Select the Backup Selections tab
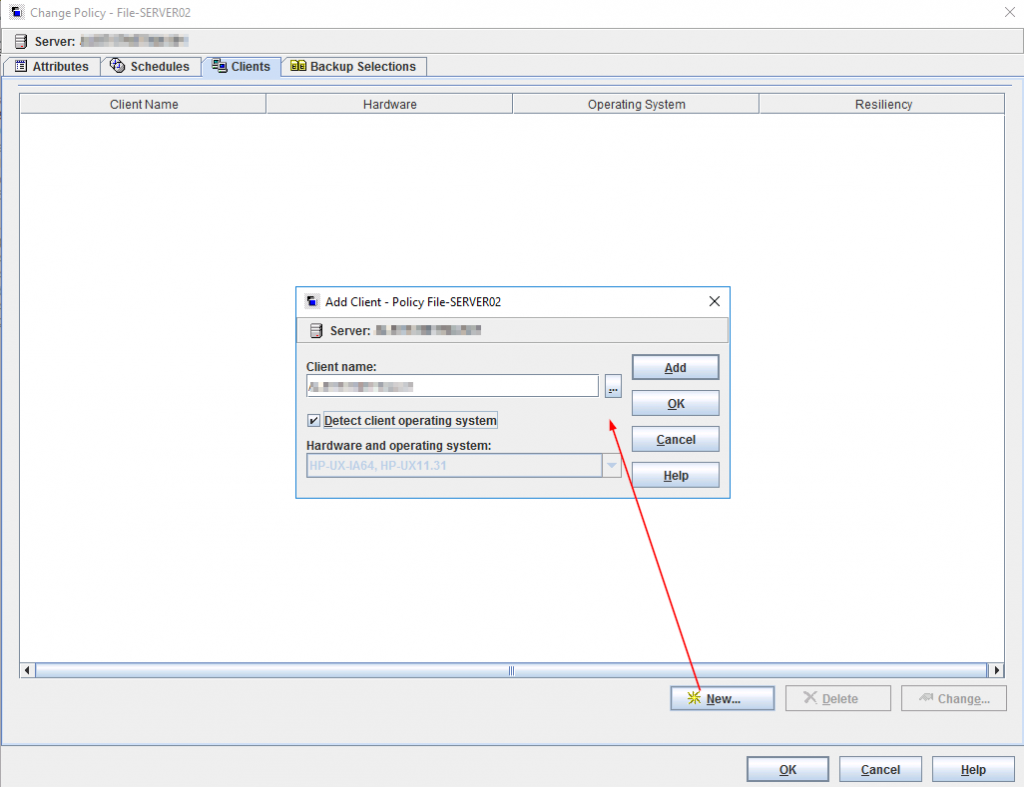This screenshot has width=1024, height=787. (353, 67)
